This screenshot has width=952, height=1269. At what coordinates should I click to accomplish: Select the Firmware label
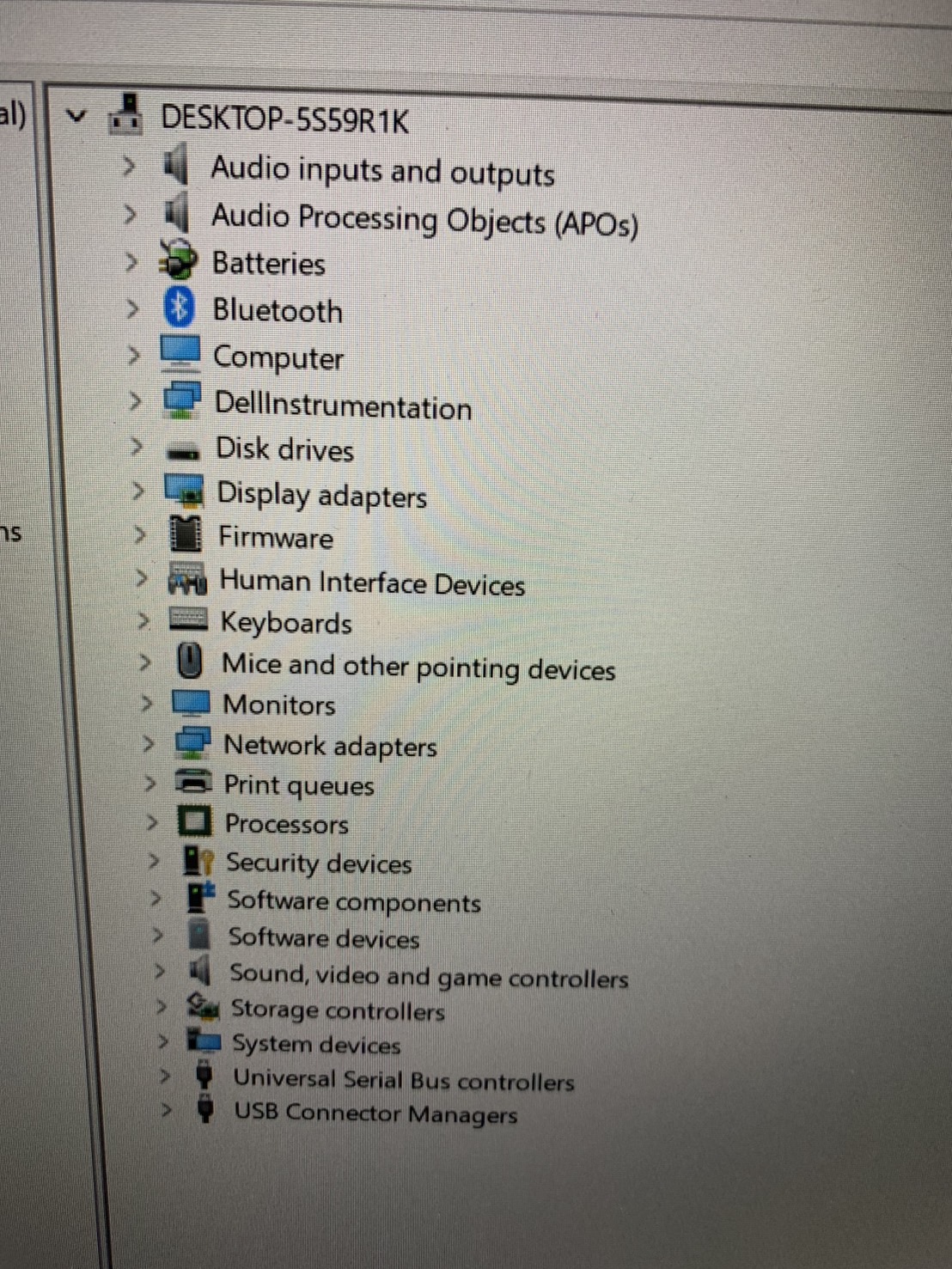pyautogui.click(x=276, y=538)
